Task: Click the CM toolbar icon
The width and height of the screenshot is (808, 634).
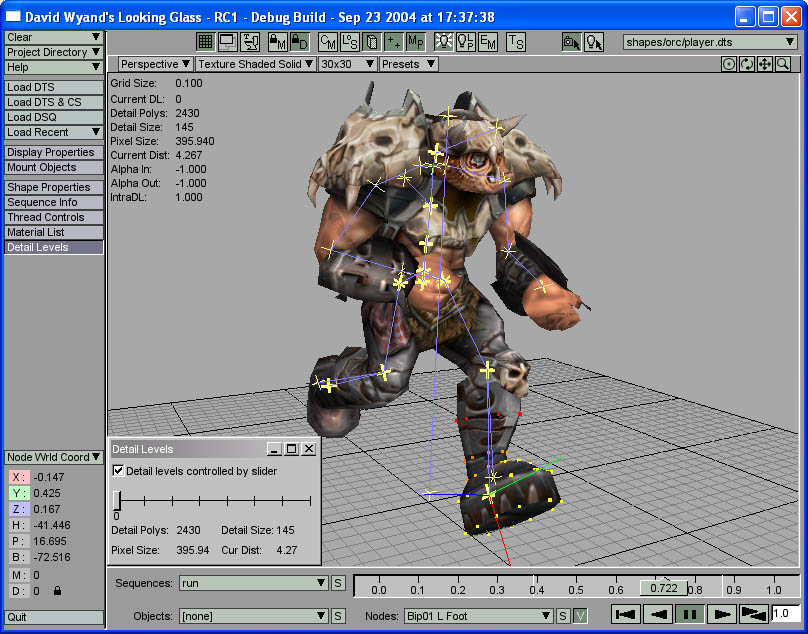Action: [327, 42]
